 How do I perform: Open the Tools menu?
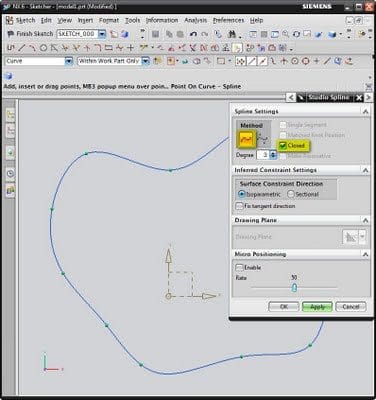[x=132, y=20]
